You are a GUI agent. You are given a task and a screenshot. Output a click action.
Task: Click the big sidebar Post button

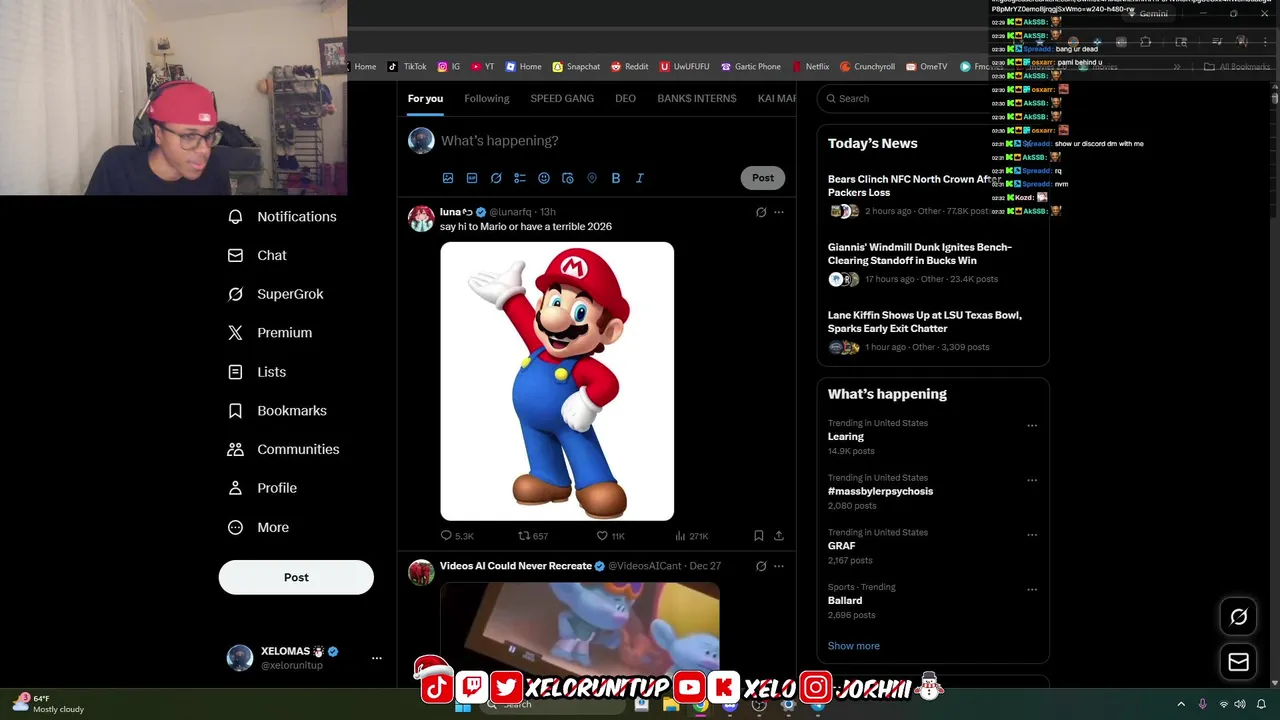[x=296, y=577]
